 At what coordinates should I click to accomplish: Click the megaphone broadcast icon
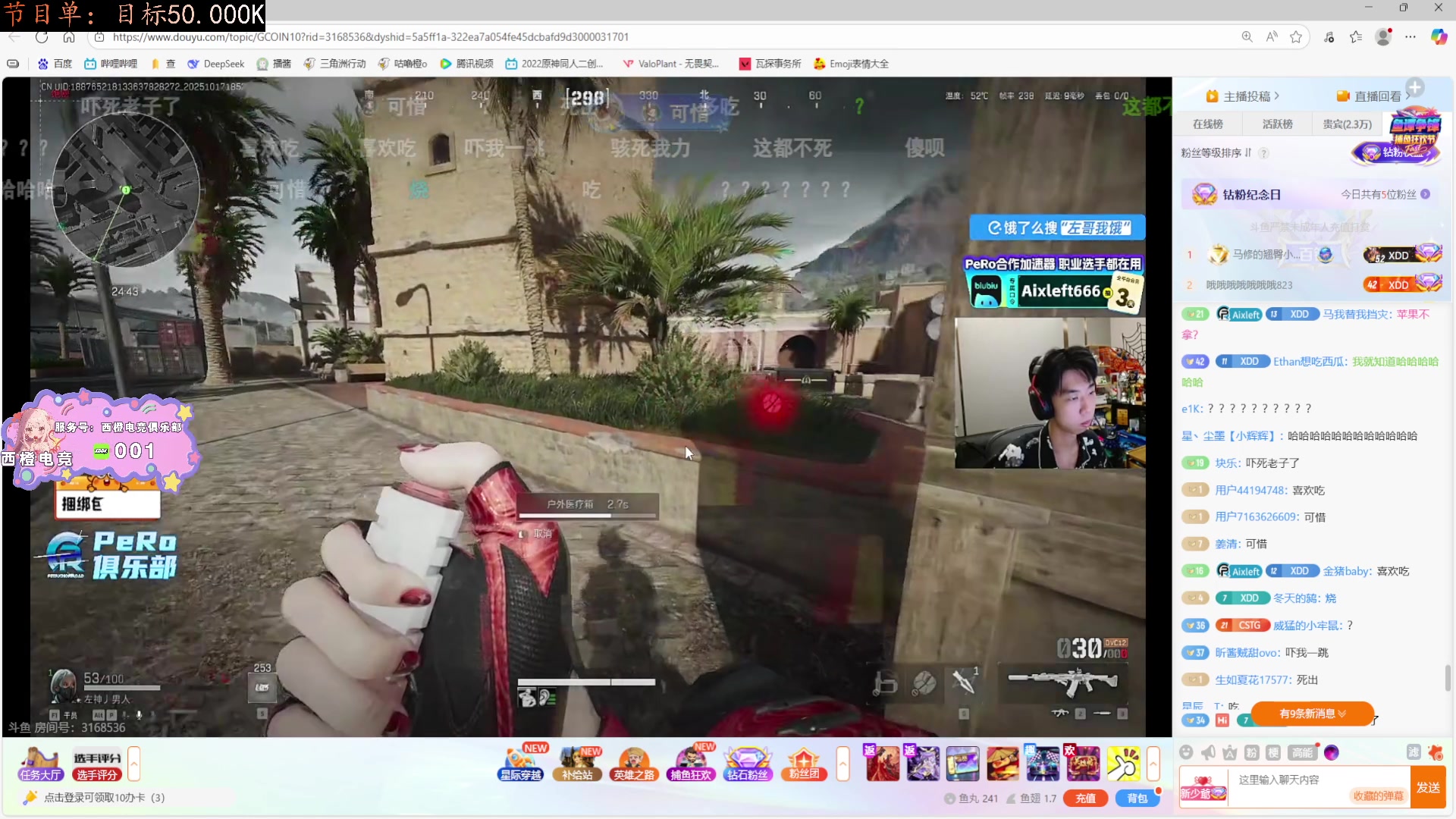point(1208,752)
